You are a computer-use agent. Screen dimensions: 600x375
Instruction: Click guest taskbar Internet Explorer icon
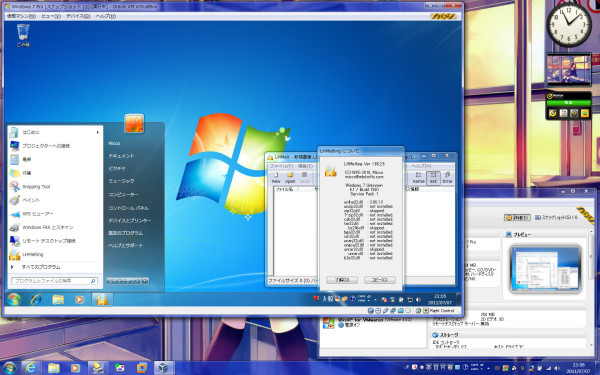36,299
